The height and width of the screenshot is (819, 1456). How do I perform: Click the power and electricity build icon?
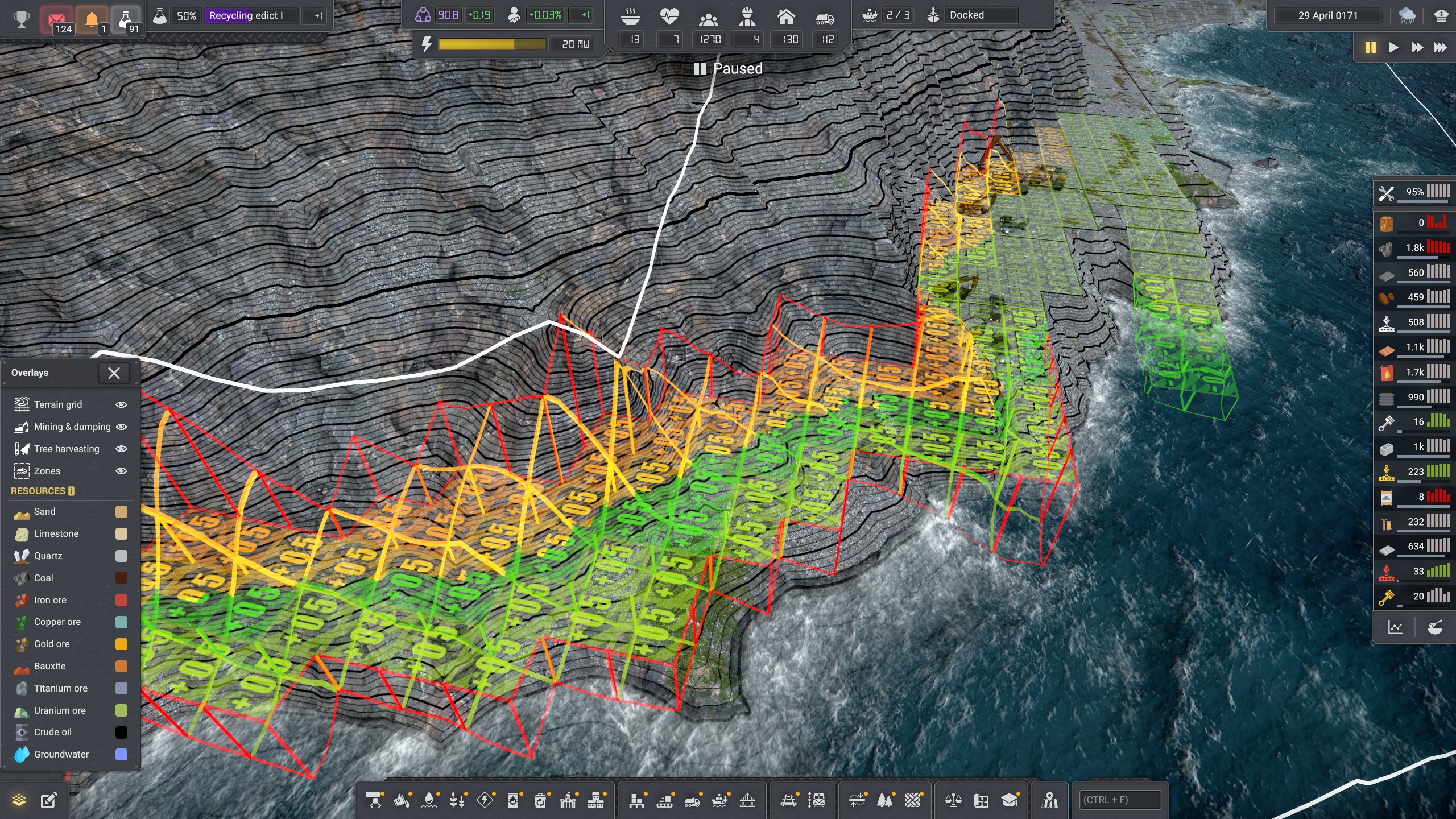tap(485, 801)
